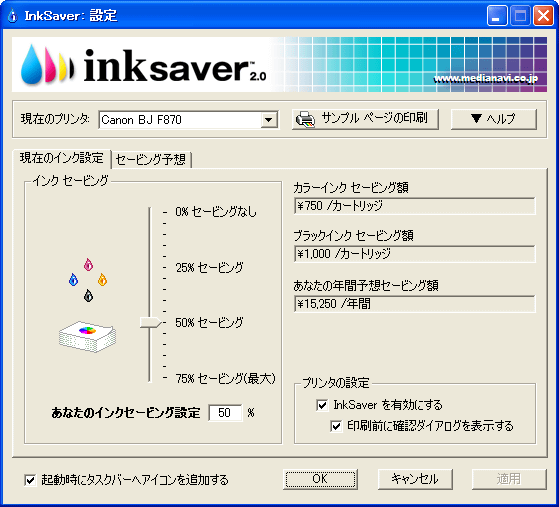559x507 pixels.
Task: Minimize the InkSaver settings window
Action: 497,16
